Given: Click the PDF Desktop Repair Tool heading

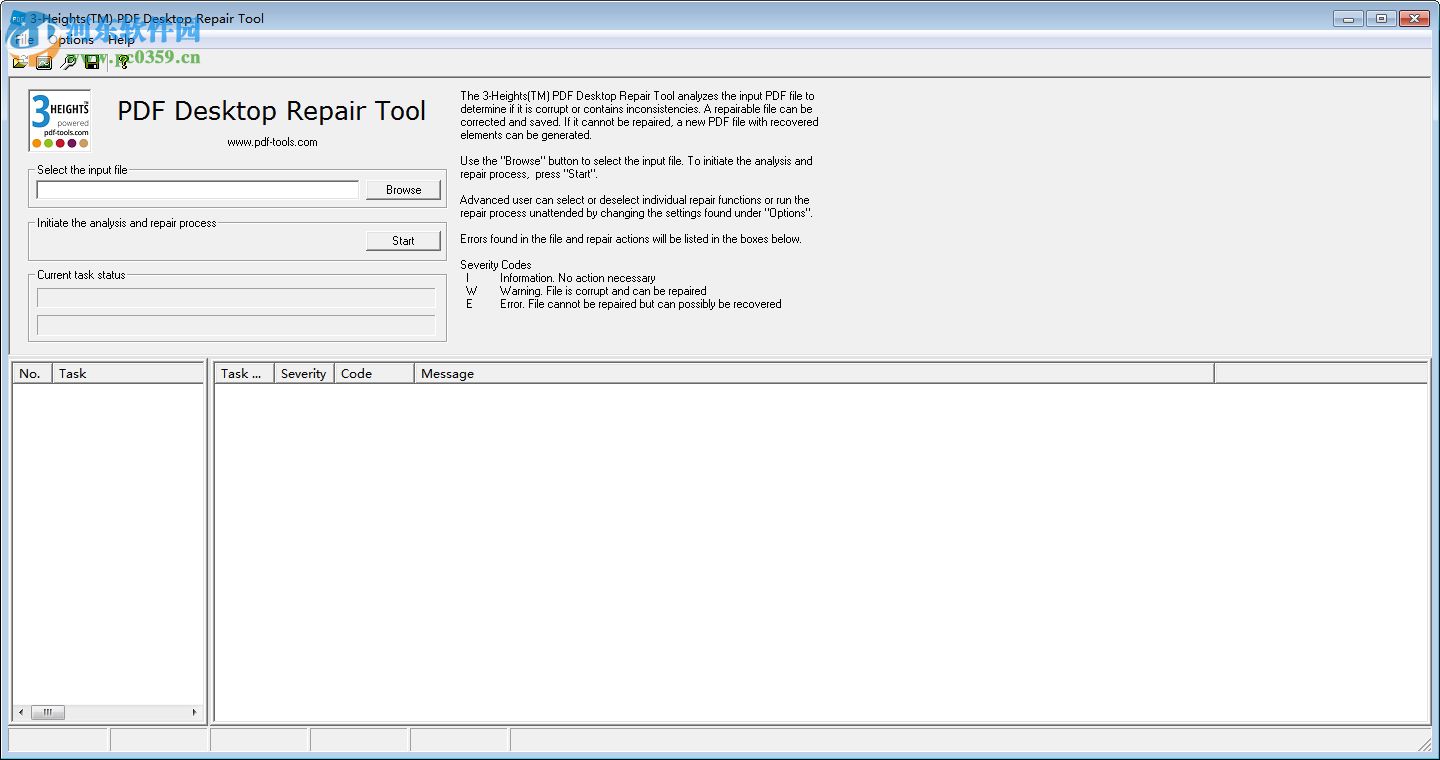Looking at the screenshot, I should [272, 111].
